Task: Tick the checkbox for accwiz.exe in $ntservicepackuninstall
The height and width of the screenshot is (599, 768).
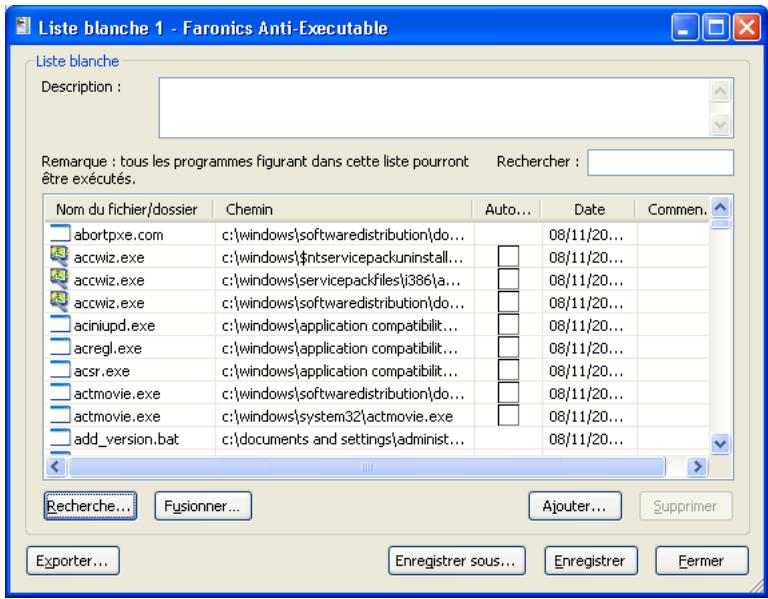Action: click(508, 257)
